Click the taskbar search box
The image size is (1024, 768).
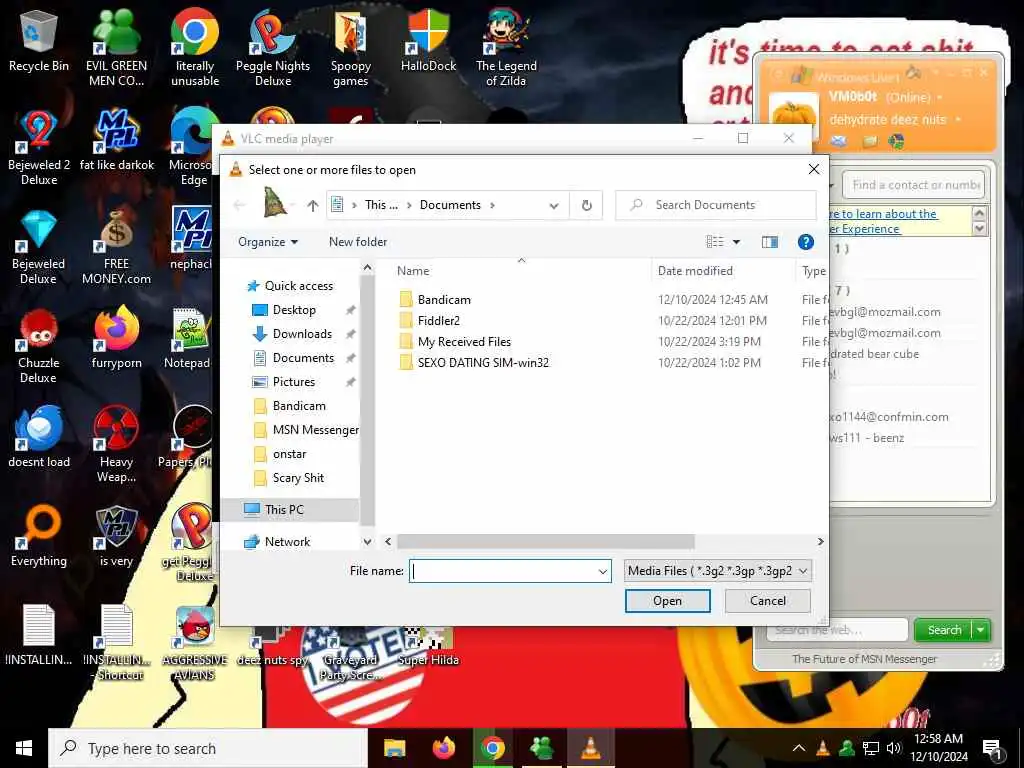tap(208, 748)
